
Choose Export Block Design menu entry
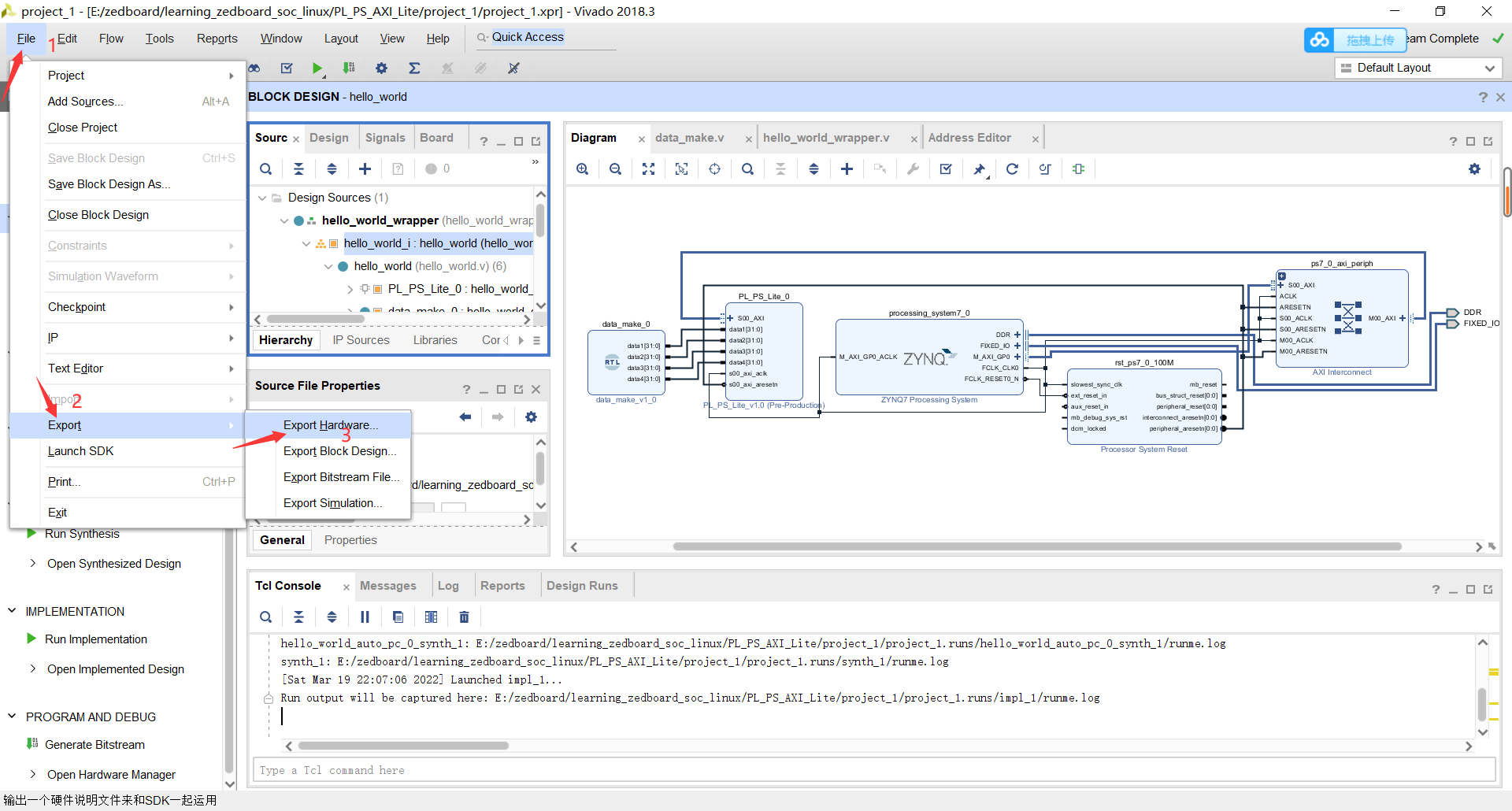pyautogui.click(x=328, y=451)
